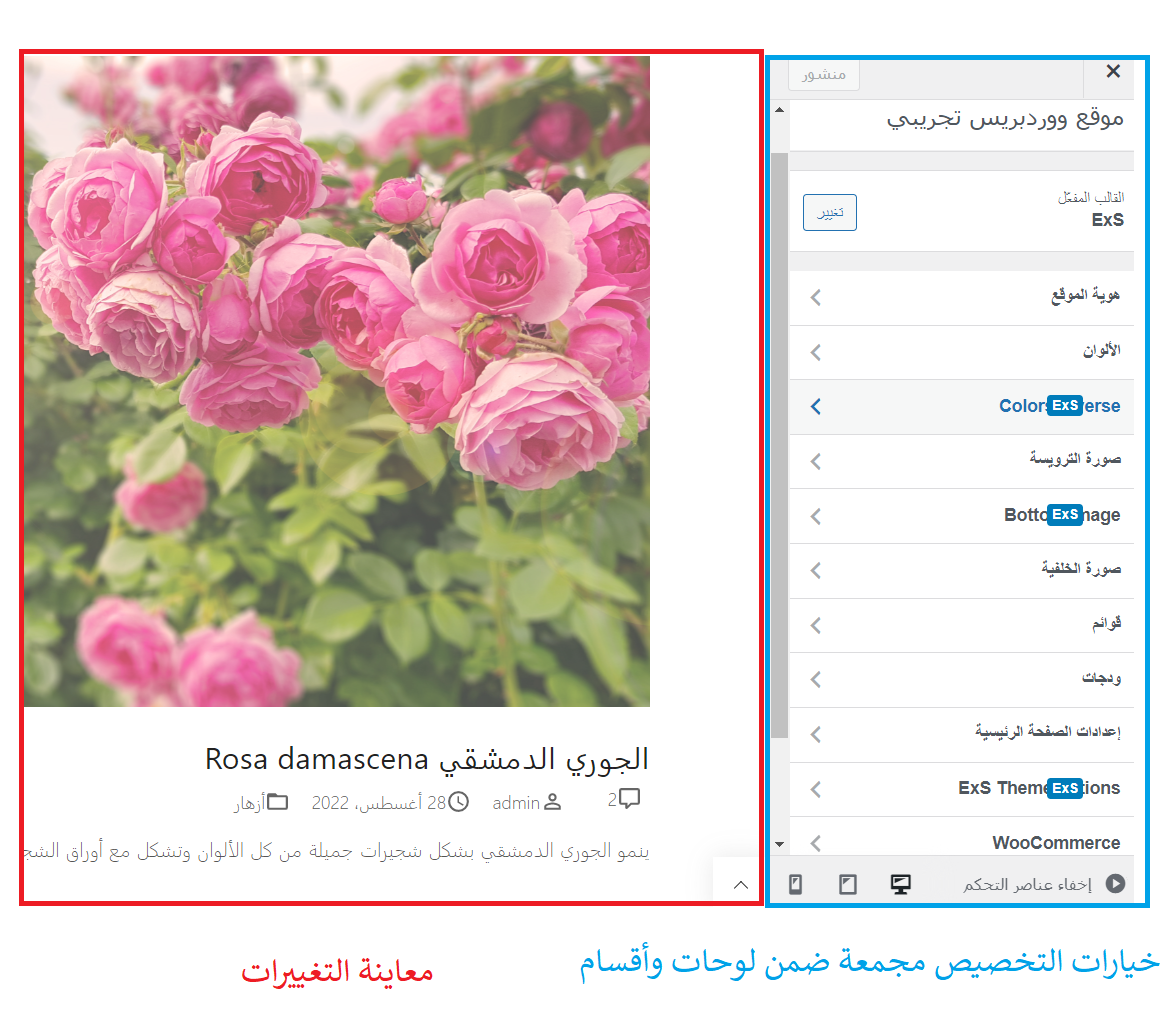The width and height of the screenshot is (1166, 1032).
Task: Switch preview to desktop monitor icon
Action: click(x=901, y=884)
